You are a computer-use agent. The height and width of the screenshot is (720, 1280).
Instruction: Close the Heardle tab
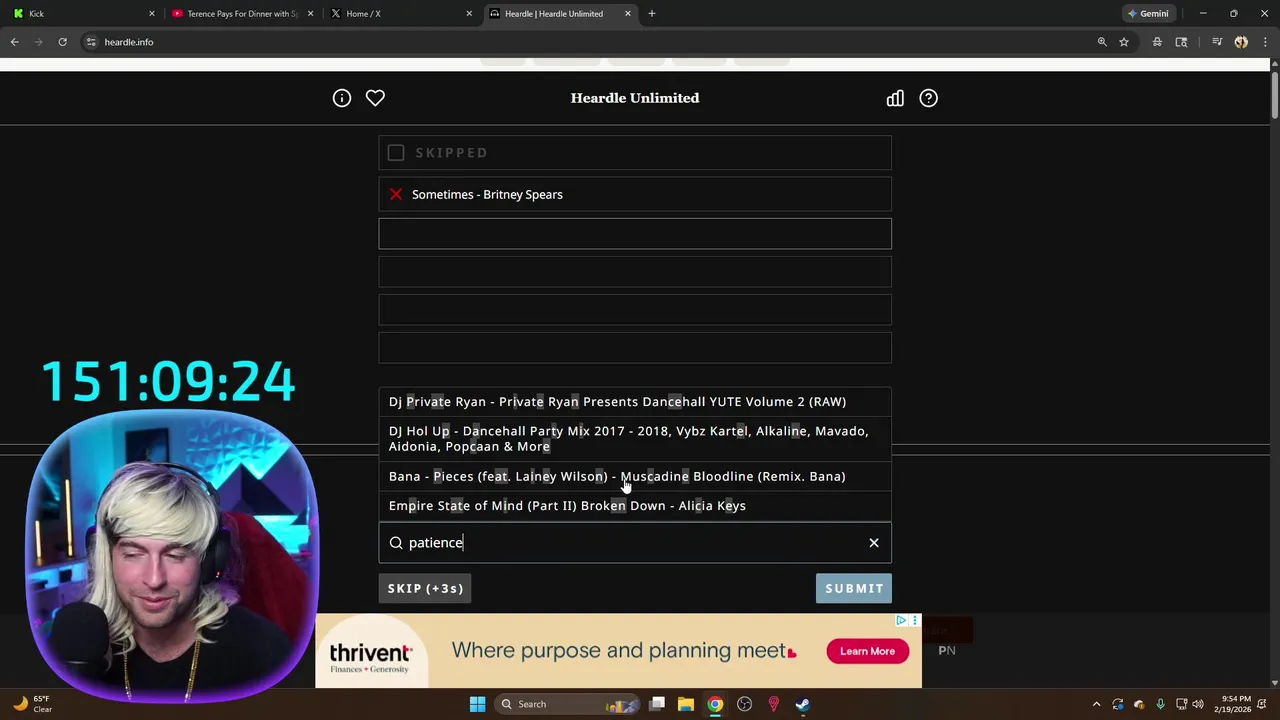point(628,14)
